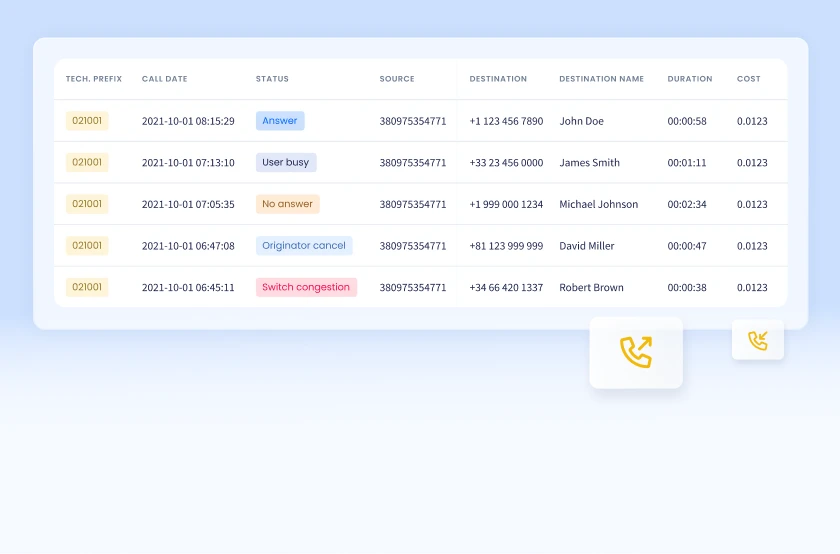Select the Switch congestion status tag
840x554 pixels.
pyautogui.click(x=306, y=287)
